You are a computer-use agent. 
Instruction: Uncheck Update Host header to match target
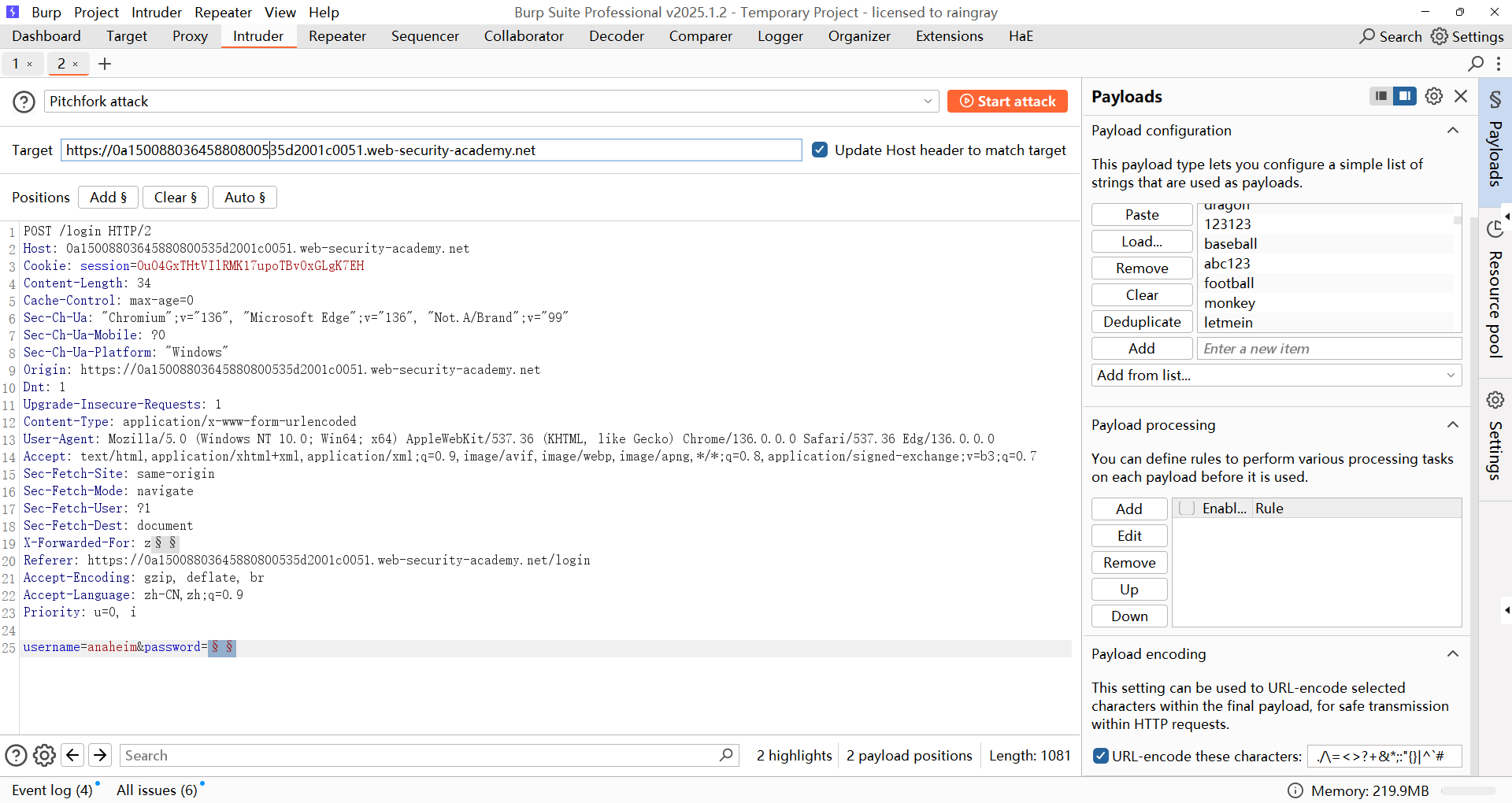pyautogui.click(x=820, y=150)
